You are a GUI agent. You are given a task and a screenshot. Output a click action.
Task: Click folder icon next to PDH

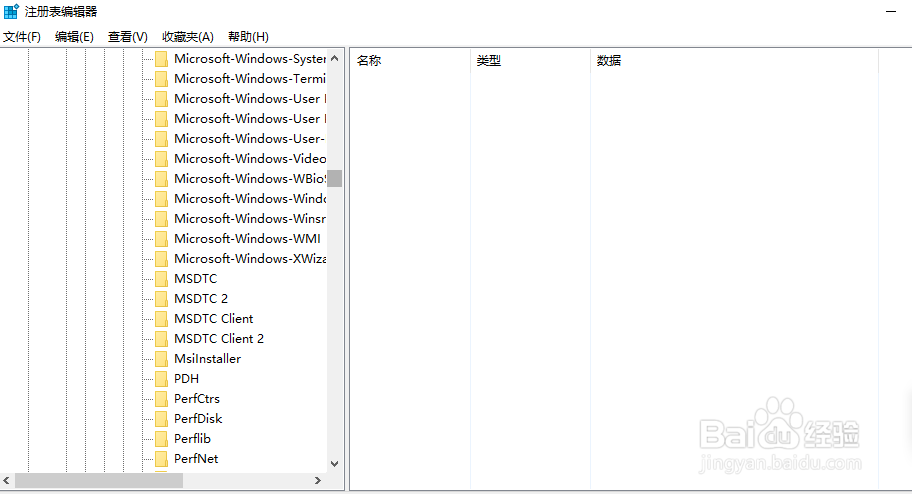161,379
